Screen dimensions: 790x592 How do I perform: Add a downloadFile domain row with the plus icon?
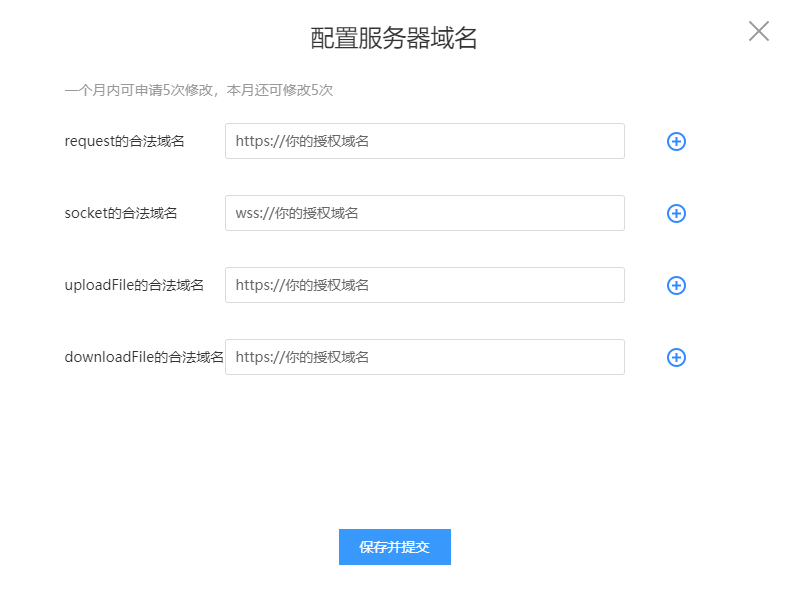(676, 357)
